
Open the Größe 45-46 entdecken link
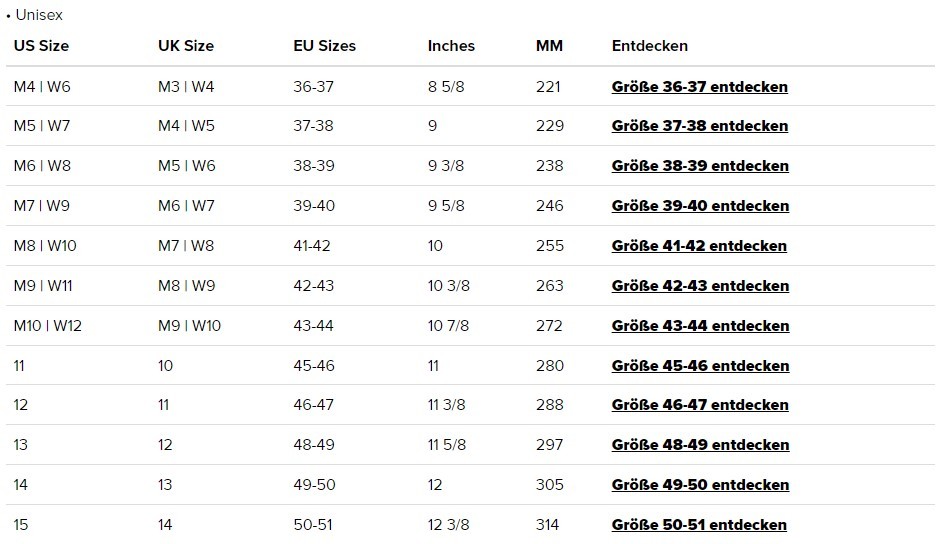(699, 366)
